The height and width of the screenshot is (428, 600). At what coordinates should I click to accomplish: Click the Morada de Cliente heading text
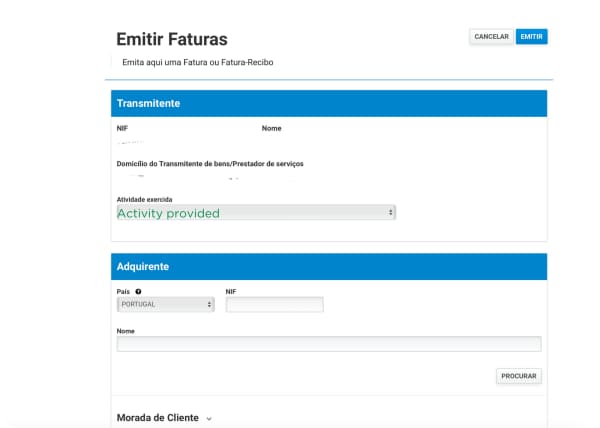click(158, 418)
